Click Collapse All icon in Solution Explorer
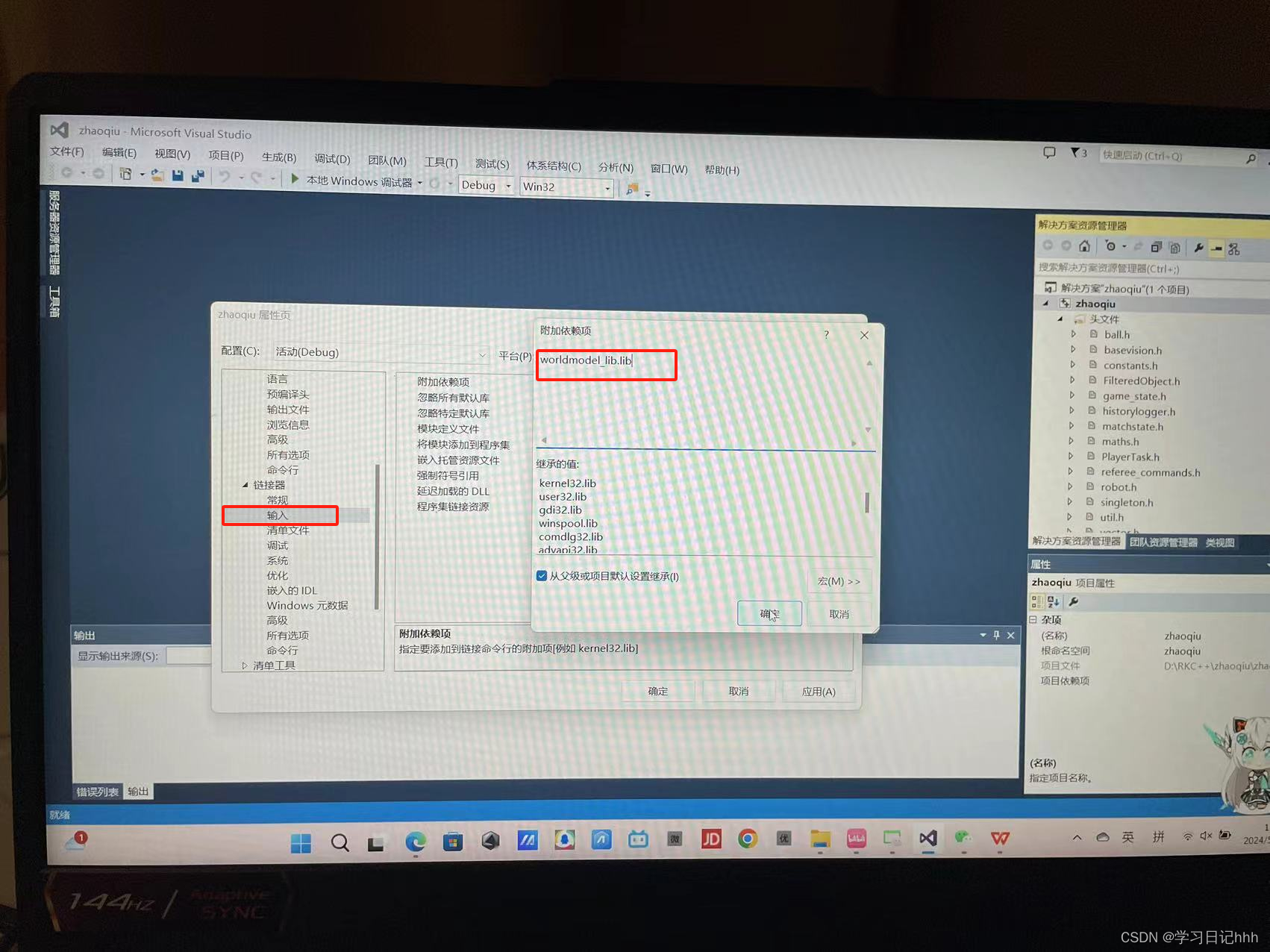Image resolution: width=1270 pixels, height=952 pixels. pyautogui.click(x=1156, y=247)
